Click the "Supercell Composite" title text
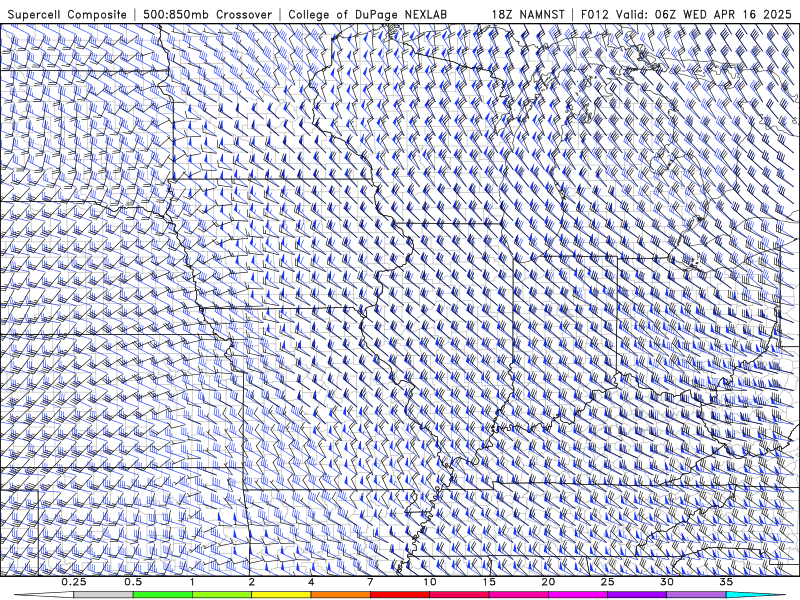This screenshot has height=600, width=800. (x=67, y=14)
